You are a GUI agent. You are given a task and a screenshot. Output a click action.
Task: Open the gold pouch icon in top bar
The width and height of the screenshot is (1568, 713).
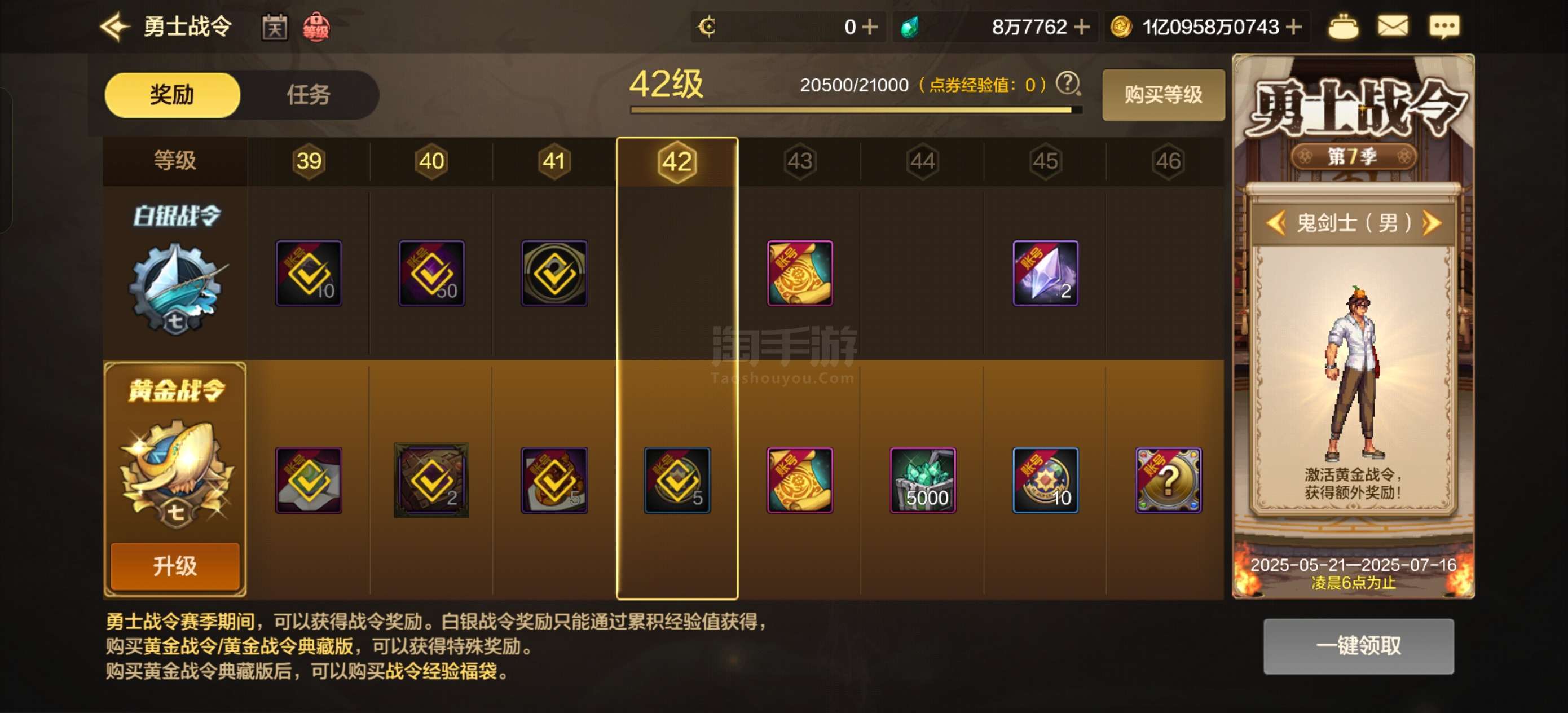pos(1343,27)
